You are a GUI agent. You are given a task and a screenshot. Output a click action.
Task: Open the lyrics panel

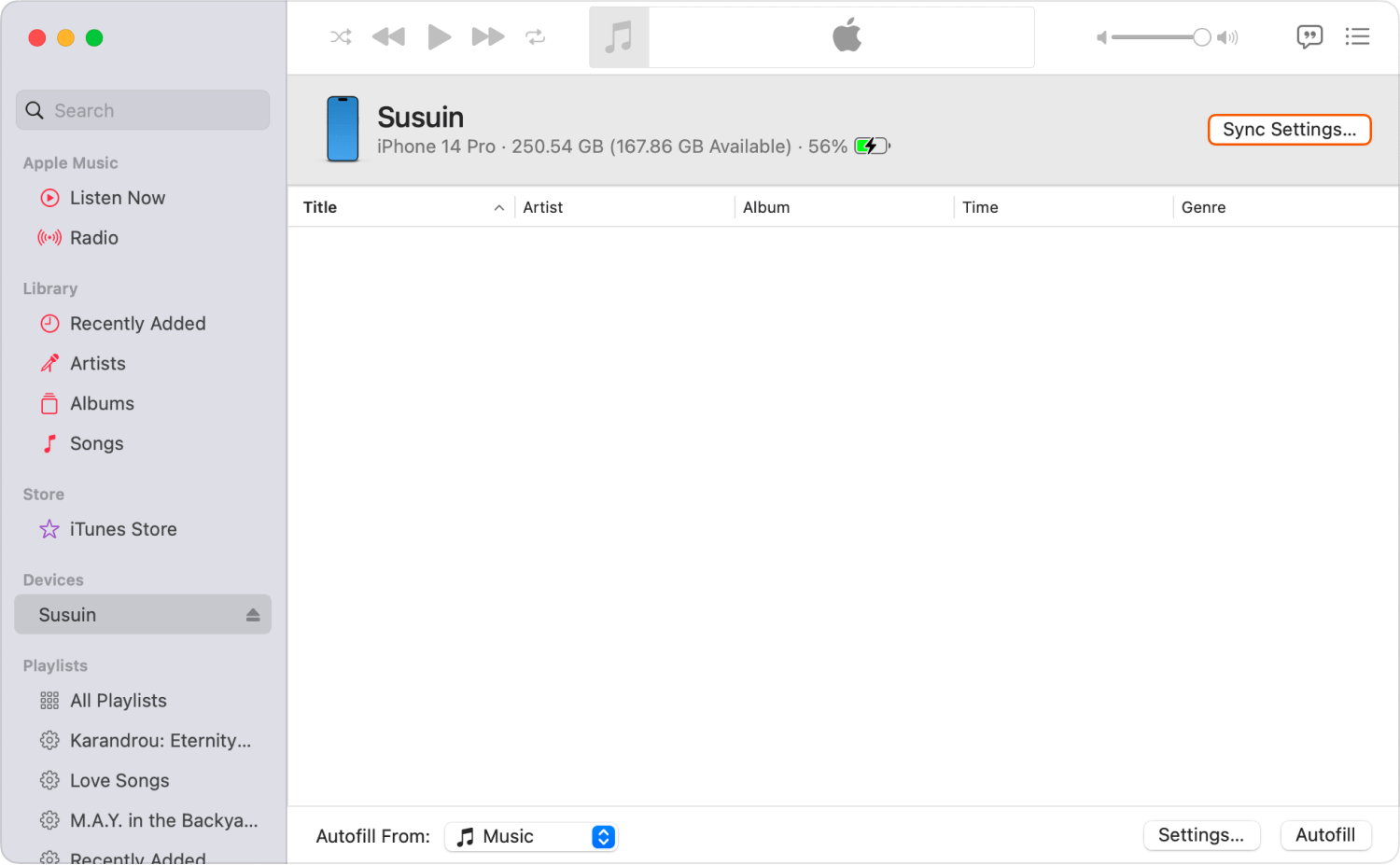coord(1309,37)
